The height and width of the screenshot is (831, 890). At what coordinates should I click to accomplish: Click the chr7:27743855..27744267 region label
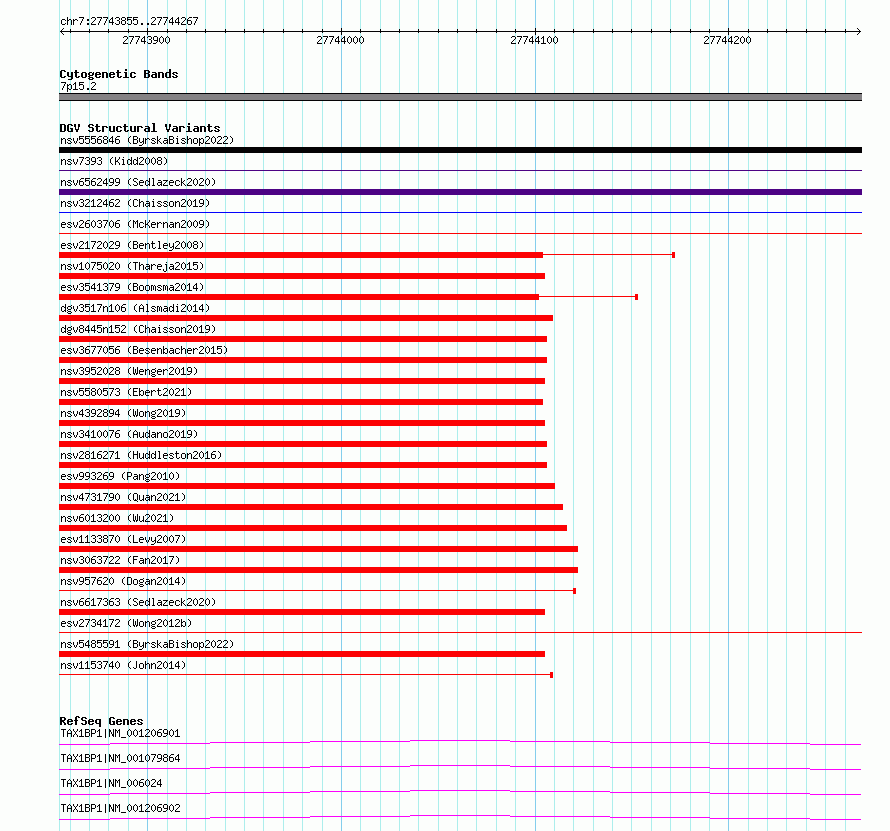129,22
